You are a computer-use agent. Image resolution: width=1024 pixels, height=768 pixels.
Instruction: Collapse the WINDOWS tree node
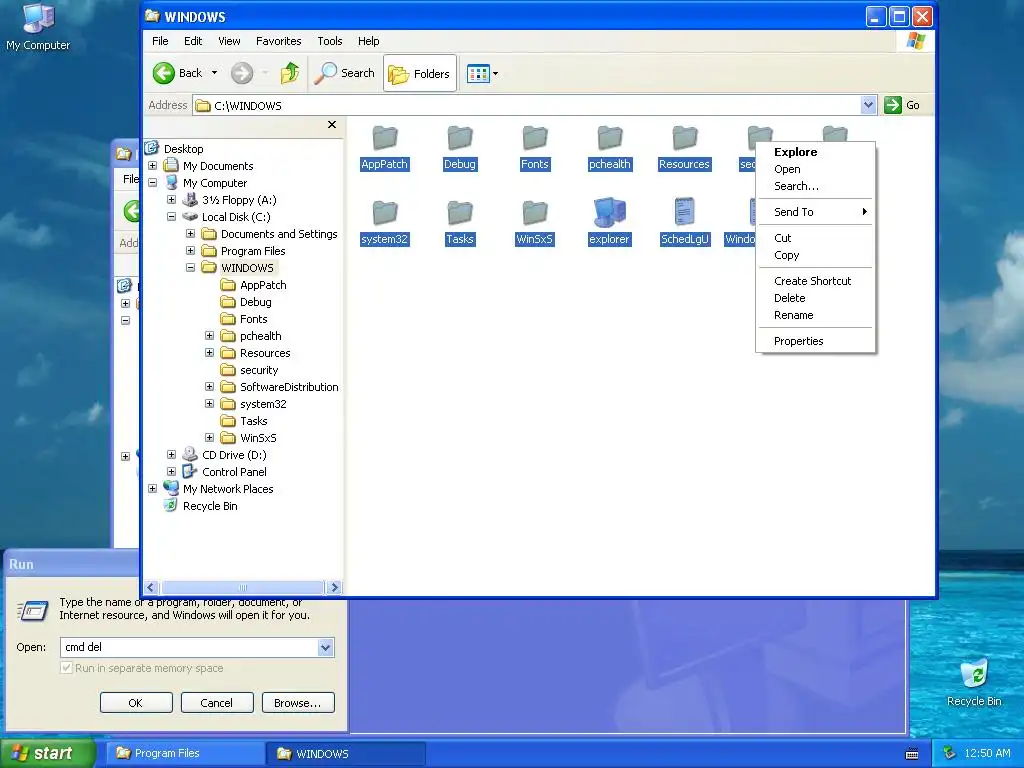click(x=190, y=268)
